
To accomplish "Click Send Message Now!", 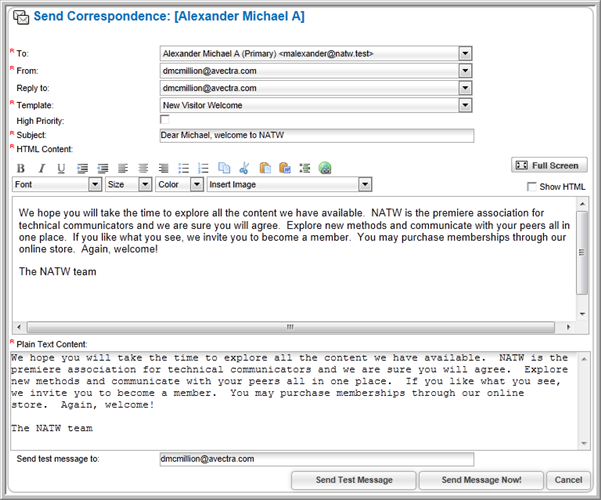I will click(481, 480).
